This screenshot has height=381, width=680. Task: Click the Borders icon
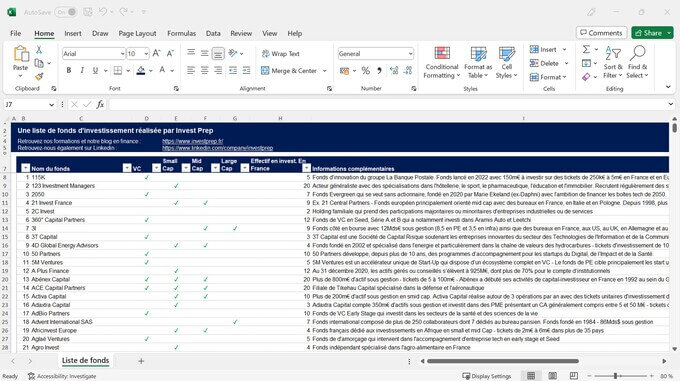click(x=118, y=70)
